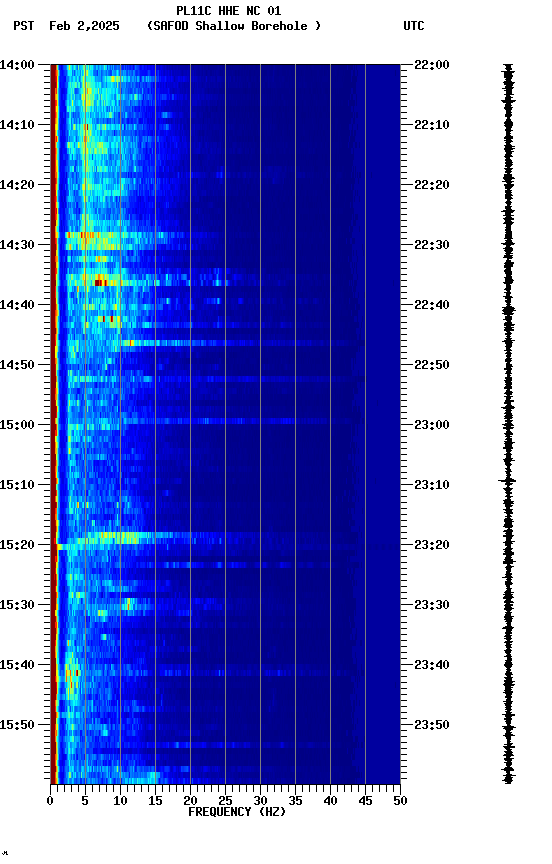Image resolution: width=552 pixels, height=864 pixels.
Task: Click the dark red hotspot near 14:36
Action: [x=100, y=283]
